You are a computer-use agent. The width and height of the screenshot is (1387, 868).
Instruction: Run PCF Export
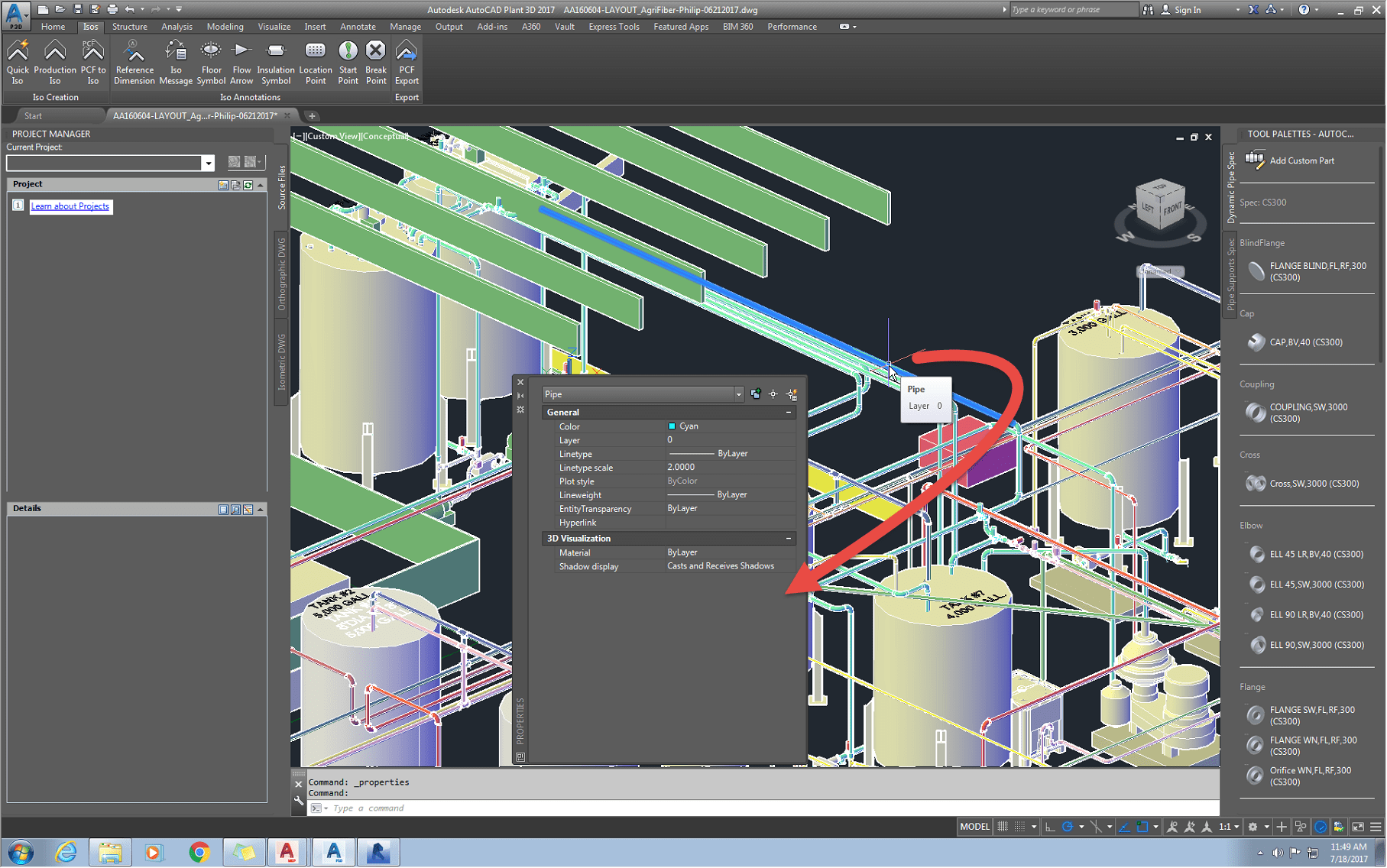pyautogui.click(x=407, y=63)
